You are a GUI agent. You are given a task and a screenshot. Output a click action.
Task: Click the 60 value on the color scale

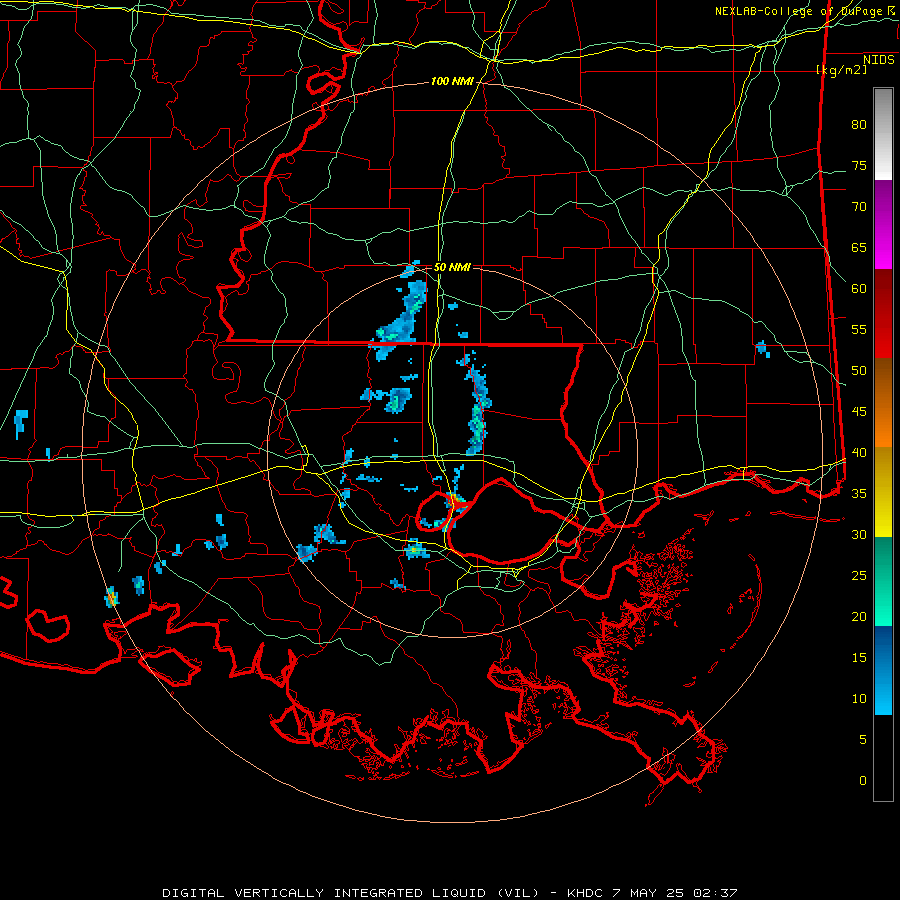coord(859,289)
